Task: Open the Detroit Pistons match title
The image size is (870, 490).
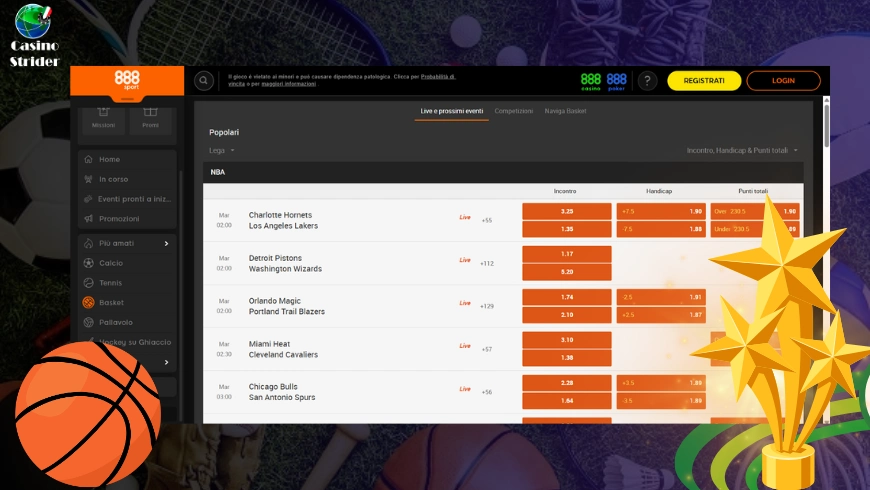Action: pyautogui.click(x=275, y=258)
